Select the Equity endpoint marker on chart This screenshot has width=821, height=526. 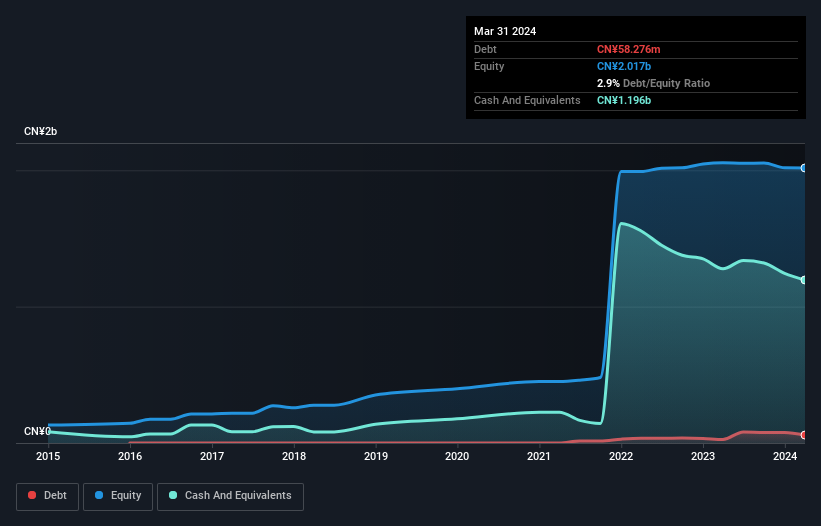(x=804, y=168)
